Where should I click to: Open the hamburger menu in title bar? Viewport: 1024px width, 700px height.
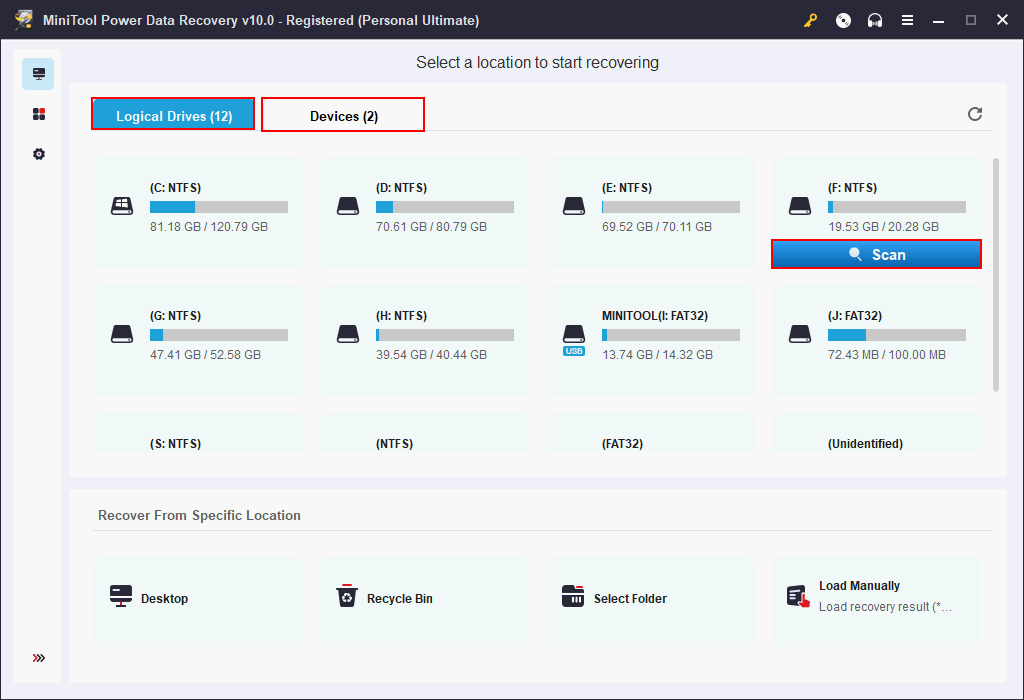907,20
